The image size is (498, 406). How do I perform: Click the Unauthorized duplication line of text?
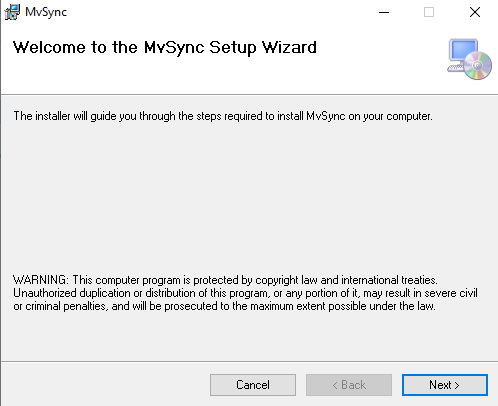point(245,293)
